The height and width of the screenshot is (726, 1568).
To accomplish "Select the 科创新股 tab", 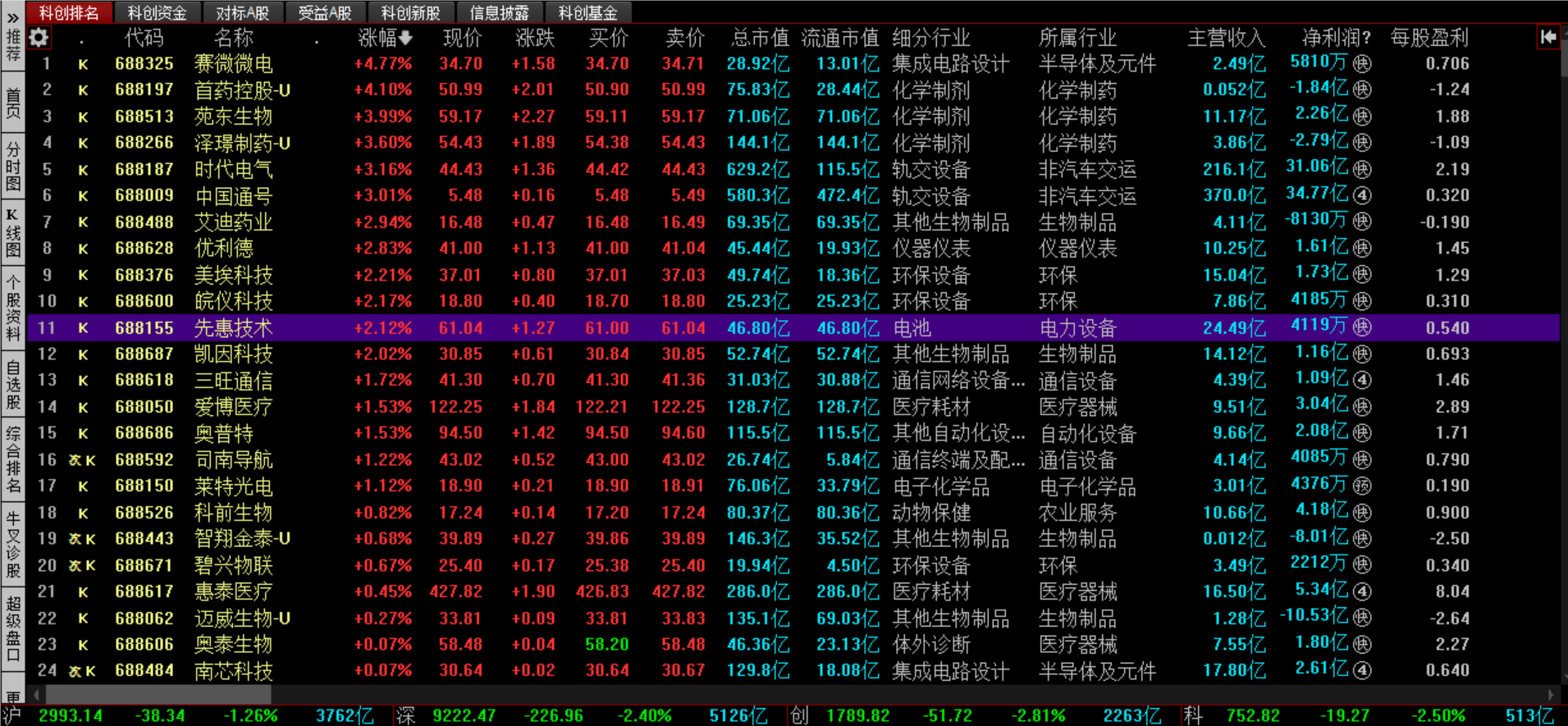I will coord(410,13).
